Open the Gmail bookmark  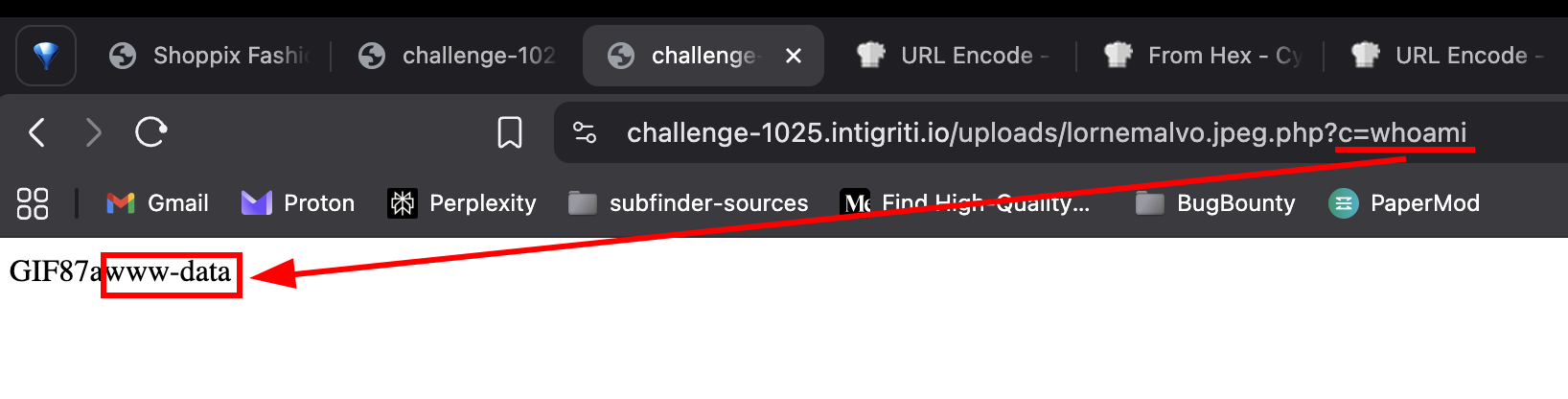pyautogui.click(x=158, y=203)
